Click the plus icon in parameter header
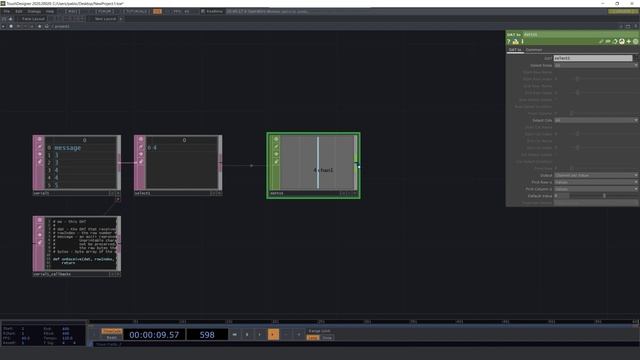 point(629,42)
